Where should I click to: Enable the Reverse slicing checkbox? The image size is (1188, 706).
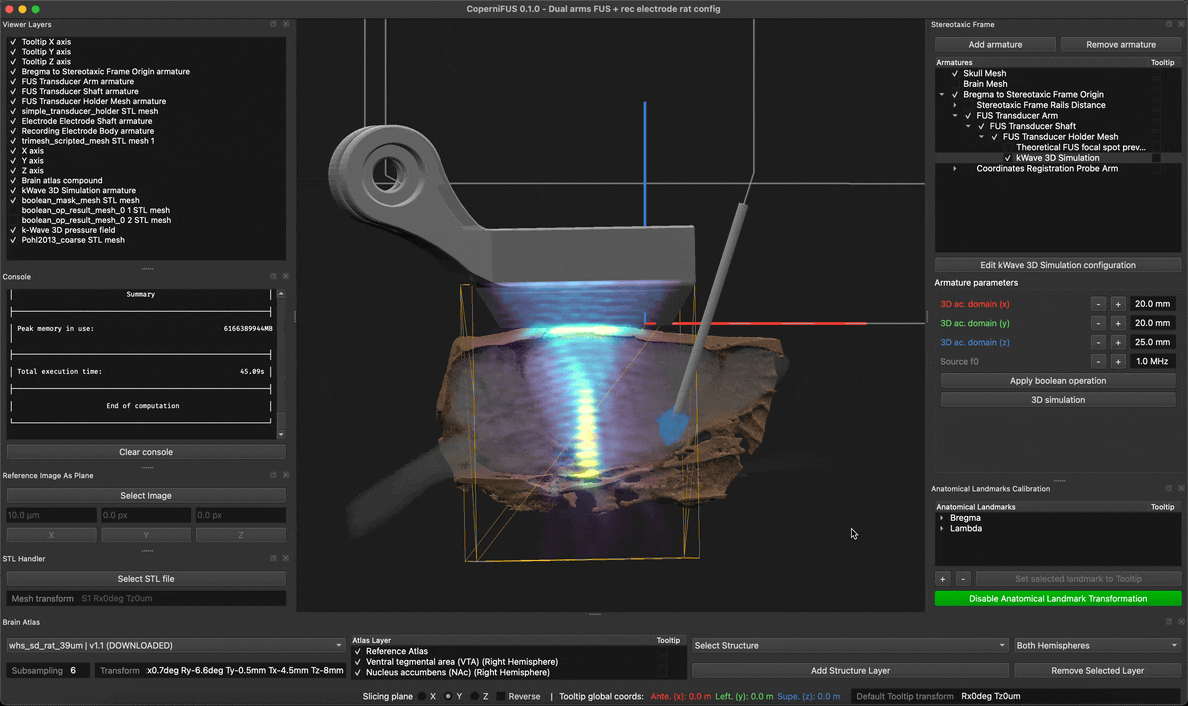tap(501, 696)
